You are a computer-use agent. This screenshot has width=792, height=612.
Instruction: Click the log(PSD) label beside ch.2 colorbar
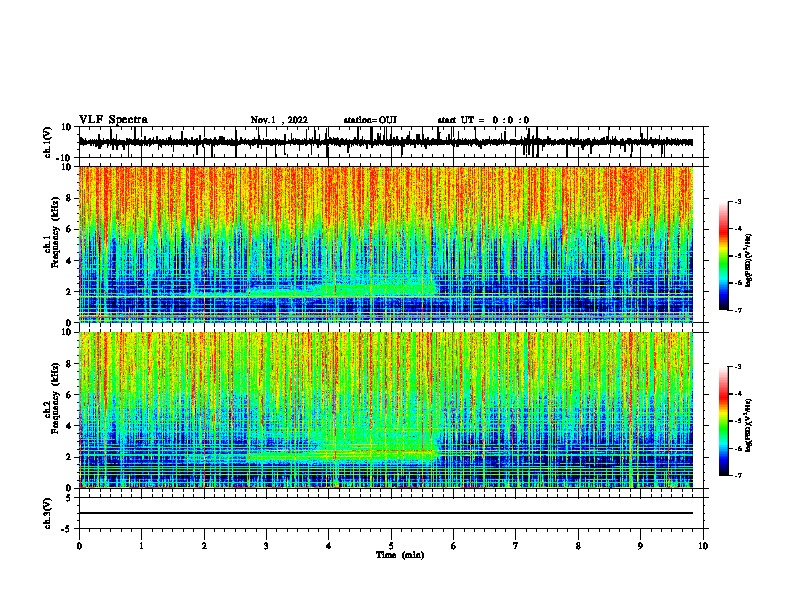[x=748, y=425]
